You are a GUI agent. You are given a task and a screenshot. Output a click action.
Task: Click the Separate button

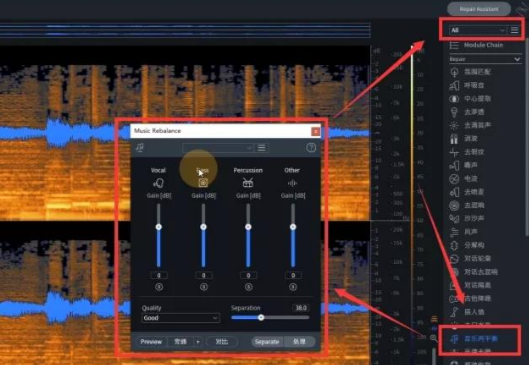(x=267, y=342)
